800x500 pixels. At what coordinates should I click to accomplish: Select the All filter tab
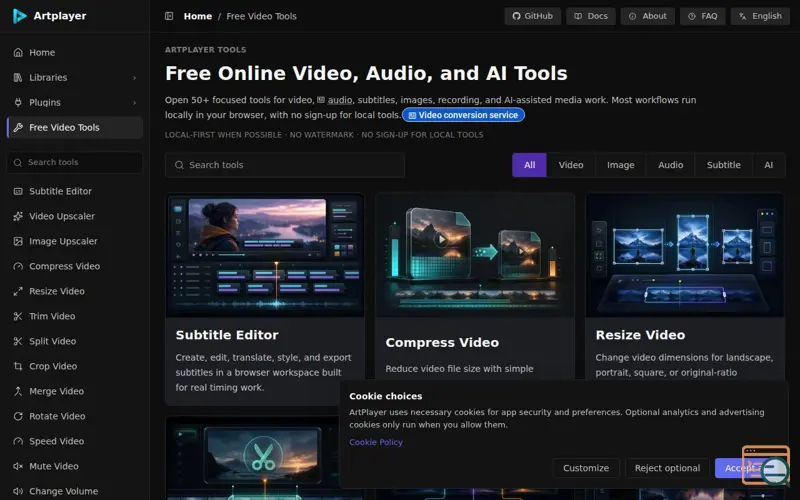point(530,165)
